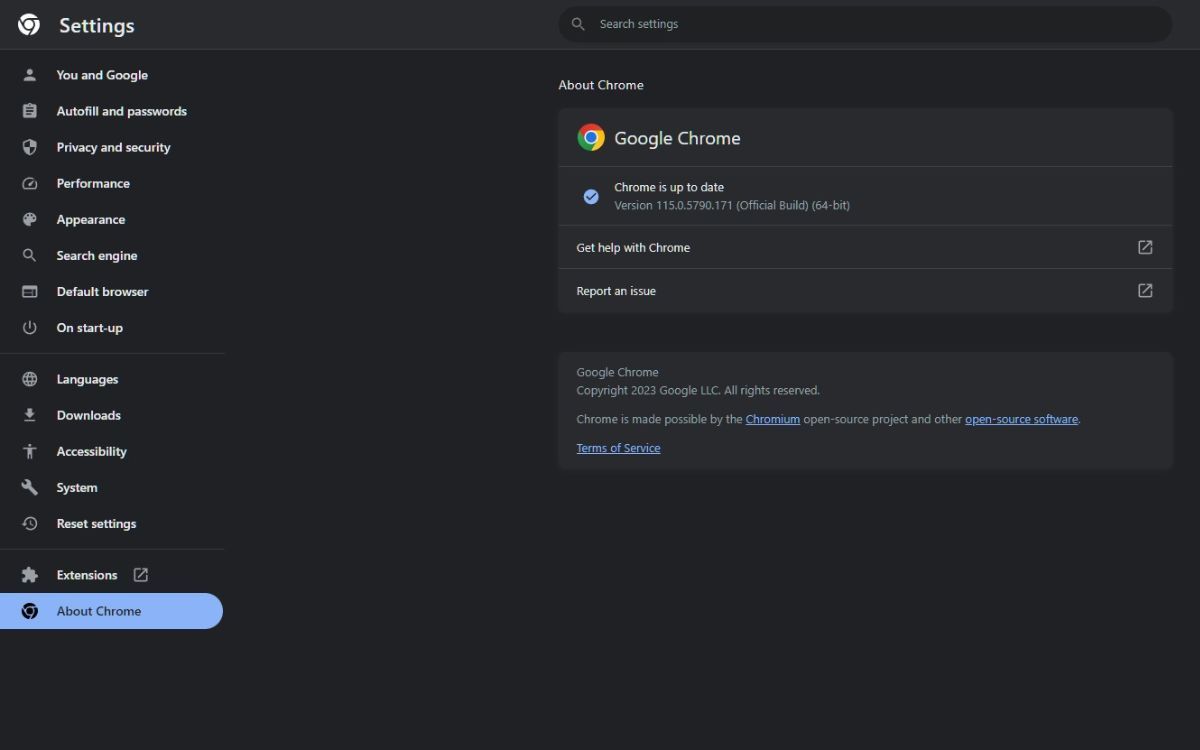The image size is (1200, 750).
Task: Open the Terms of Service link
Action: pyautogui.click(x=618, y=447)
